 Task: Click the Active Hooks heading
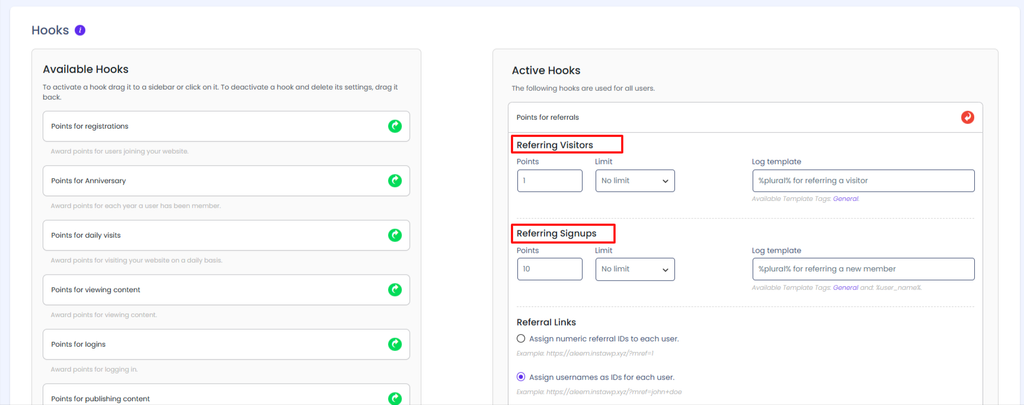(546, 71)
